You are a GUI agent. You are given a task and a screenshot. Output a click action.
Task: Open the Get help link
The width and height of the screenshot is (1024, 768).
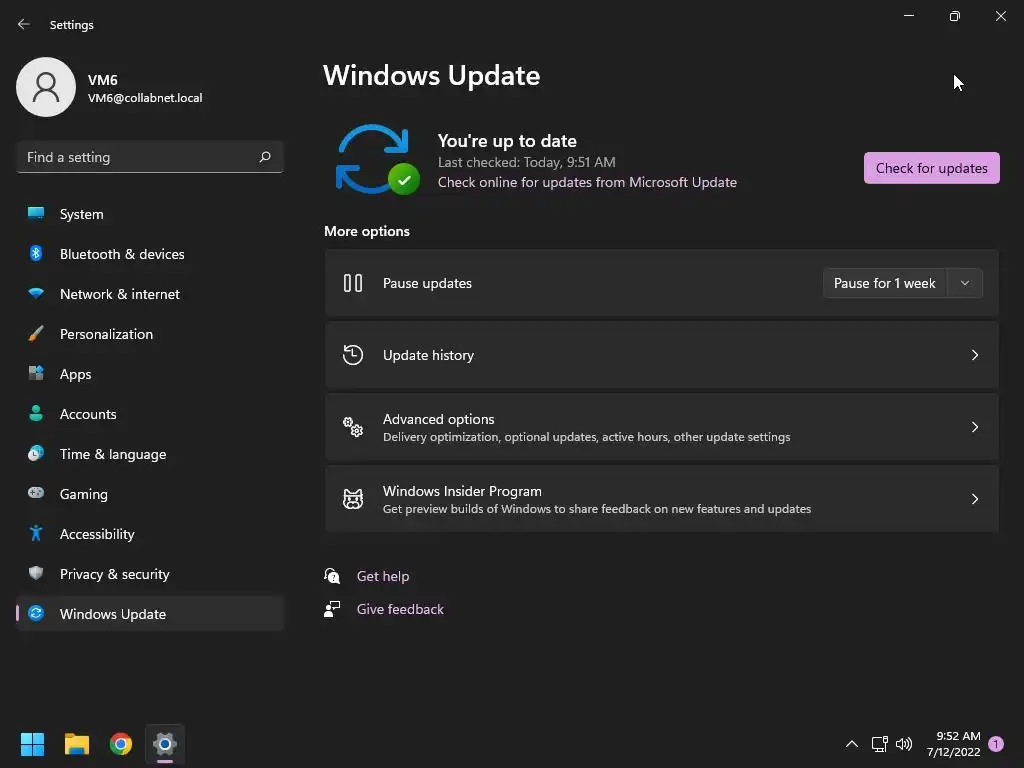tap(383, 576)
